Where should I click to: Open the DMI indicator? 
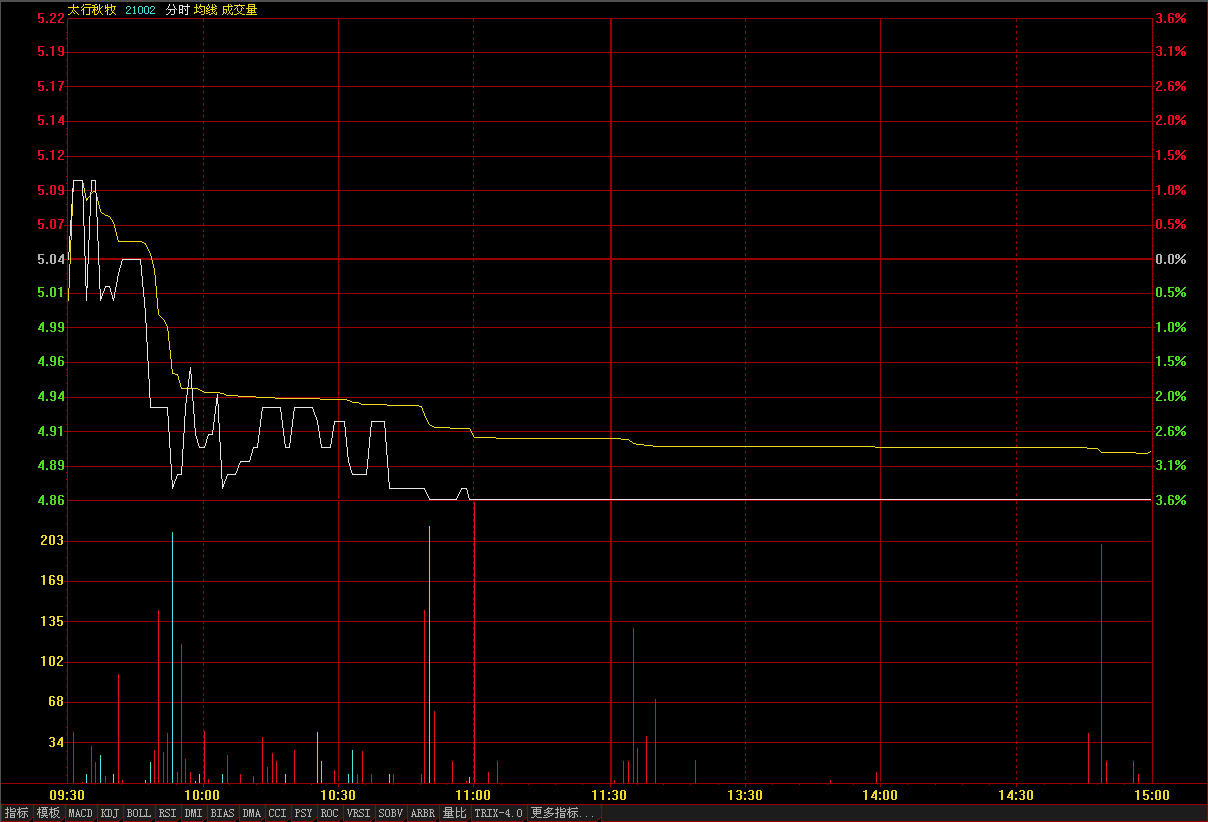click(194, 813)
